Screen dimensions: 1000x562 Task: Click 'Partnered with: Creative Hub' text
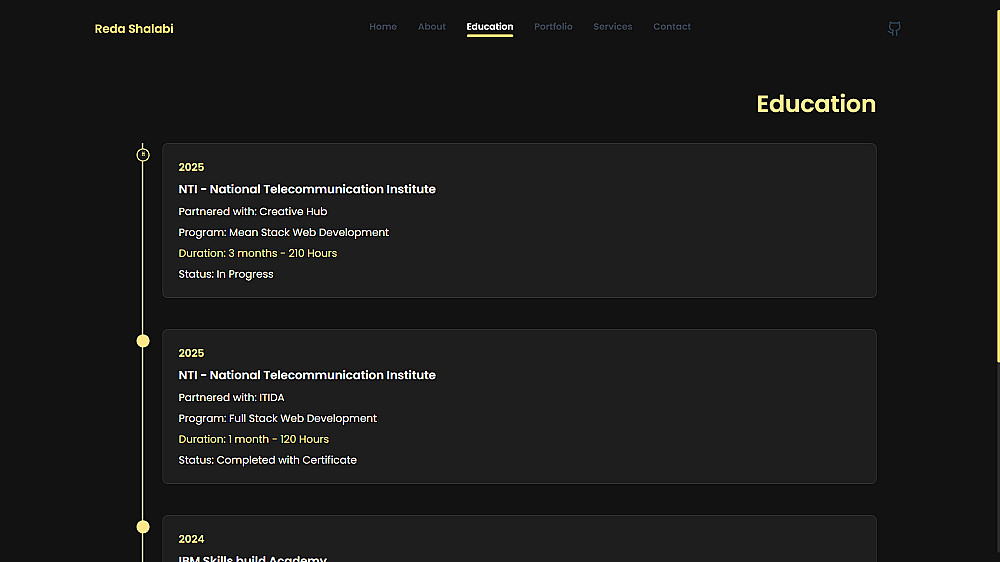(x=253, y=211)
